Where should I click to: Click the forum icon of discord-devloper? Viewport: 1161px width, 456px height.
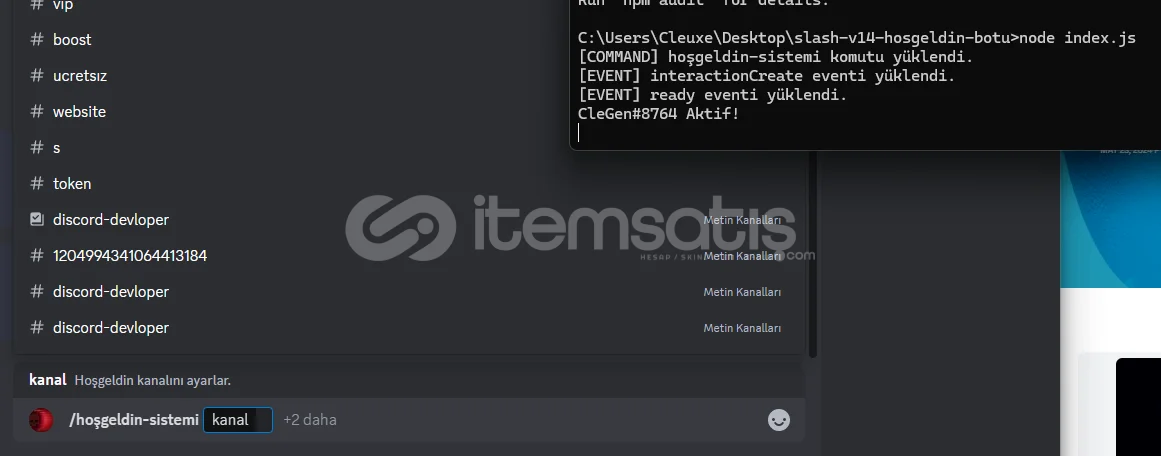37,220
